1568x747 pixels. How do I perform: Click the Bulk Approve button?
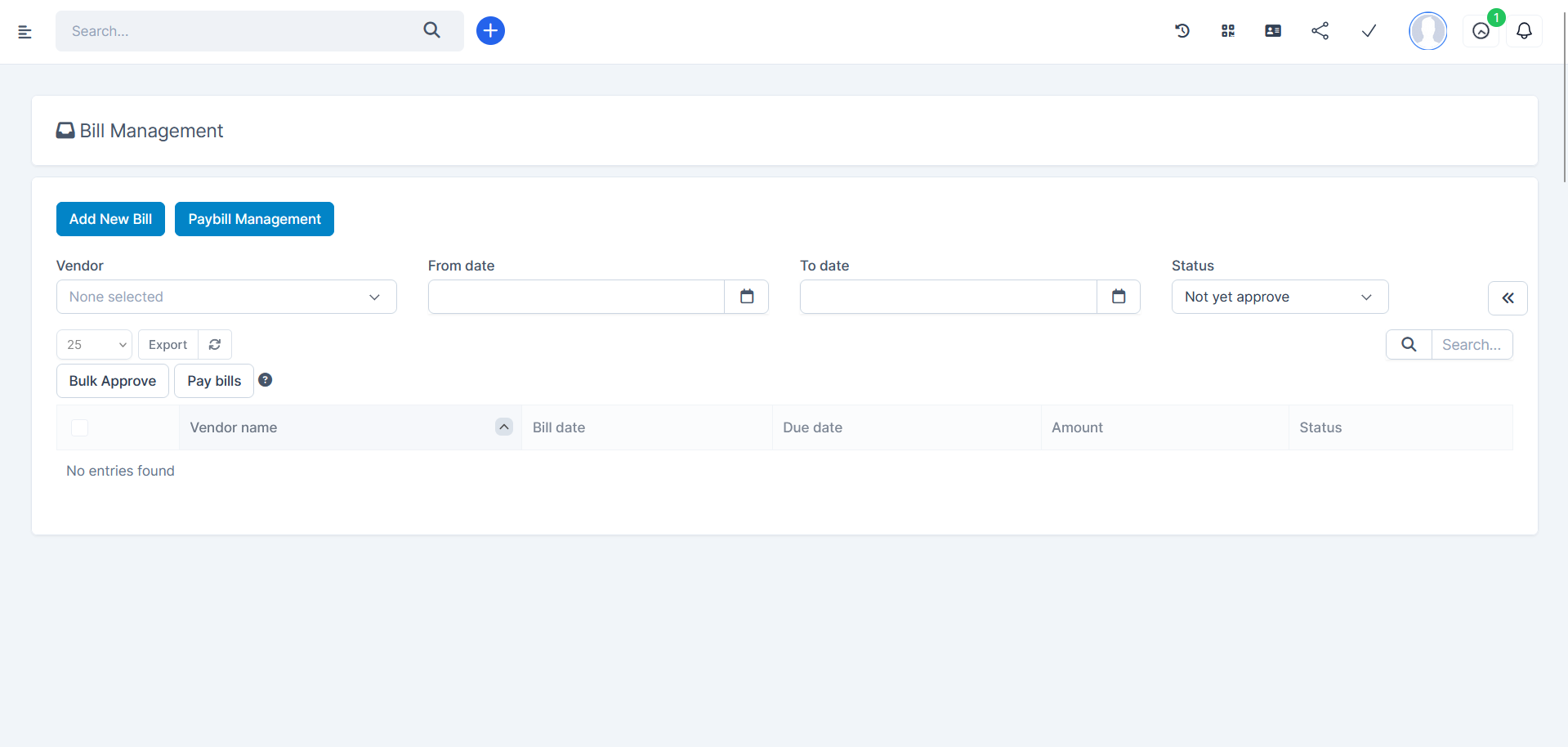coord(113,381)
